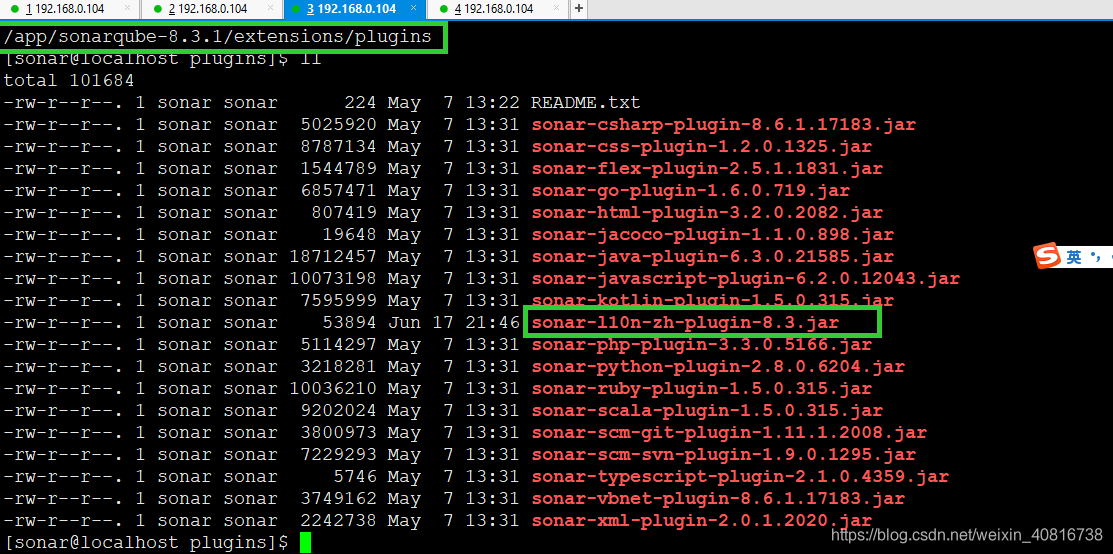Open a new session with plus button

pyautogui.click(x=579, y=9)
